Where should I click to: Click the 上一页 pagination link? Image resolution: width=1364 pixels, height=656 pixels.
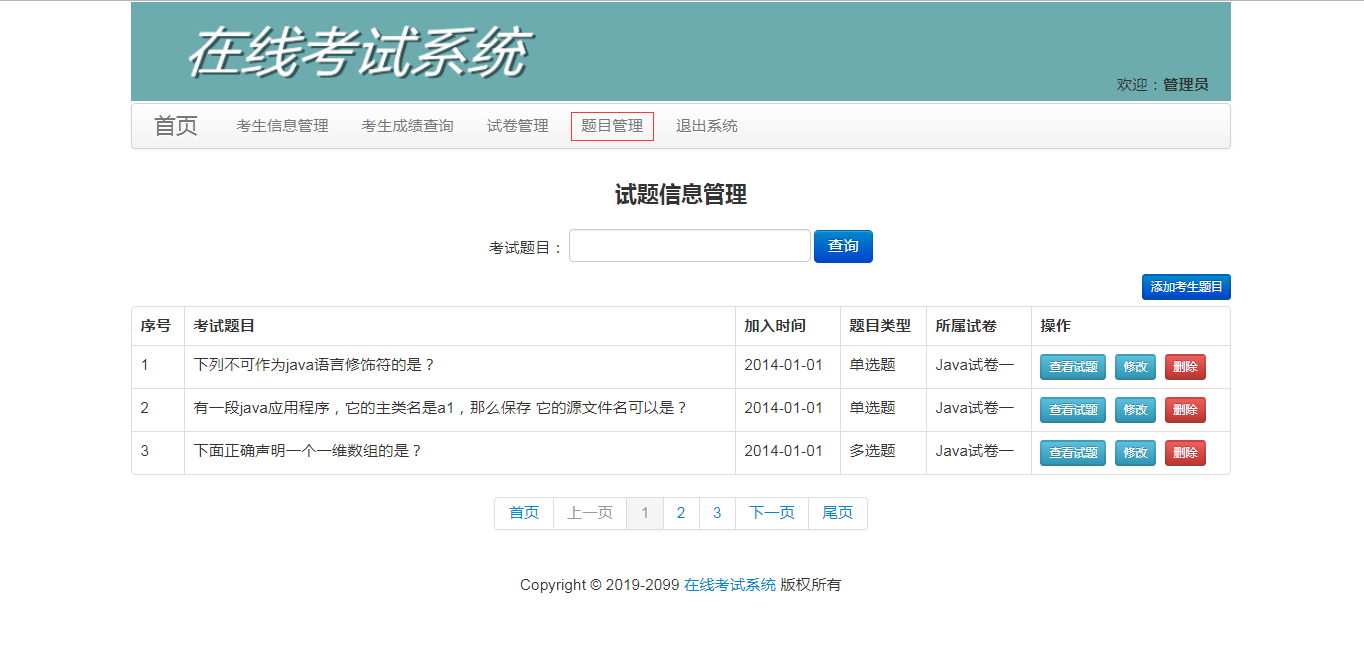point(590,513)
